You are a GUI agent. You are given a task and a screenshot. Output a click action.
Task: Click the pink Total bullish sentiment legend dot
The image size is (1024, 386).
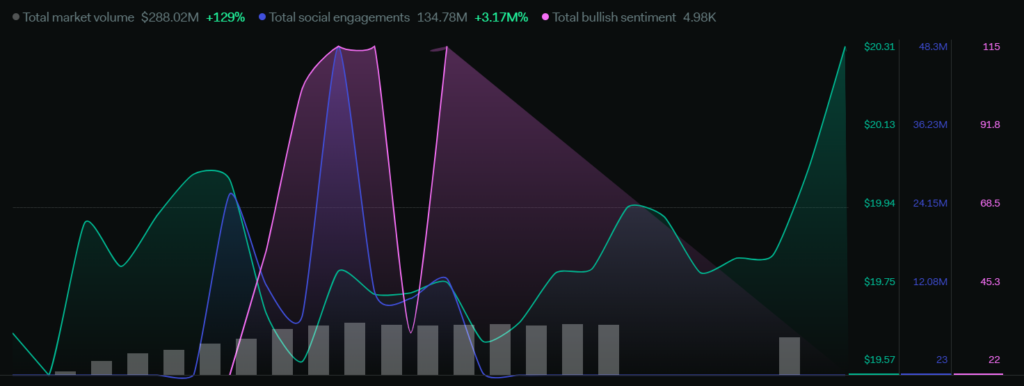[545, 18]
